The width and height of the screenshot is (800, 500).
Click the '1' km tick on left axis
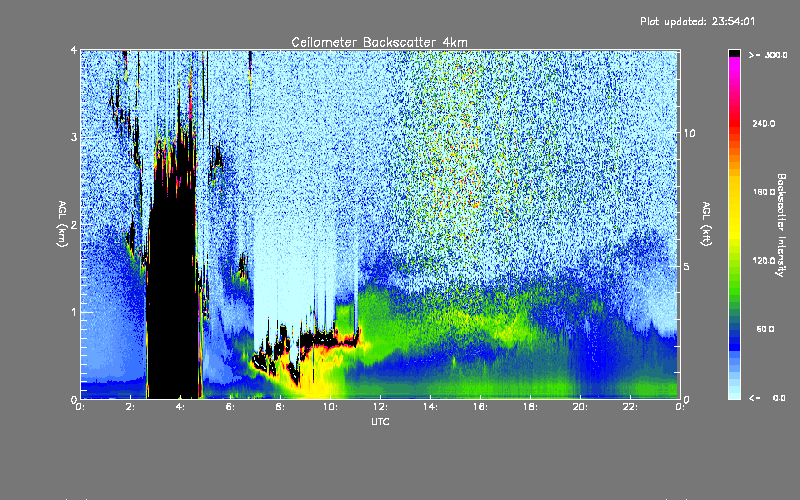(x=74, y=312)
